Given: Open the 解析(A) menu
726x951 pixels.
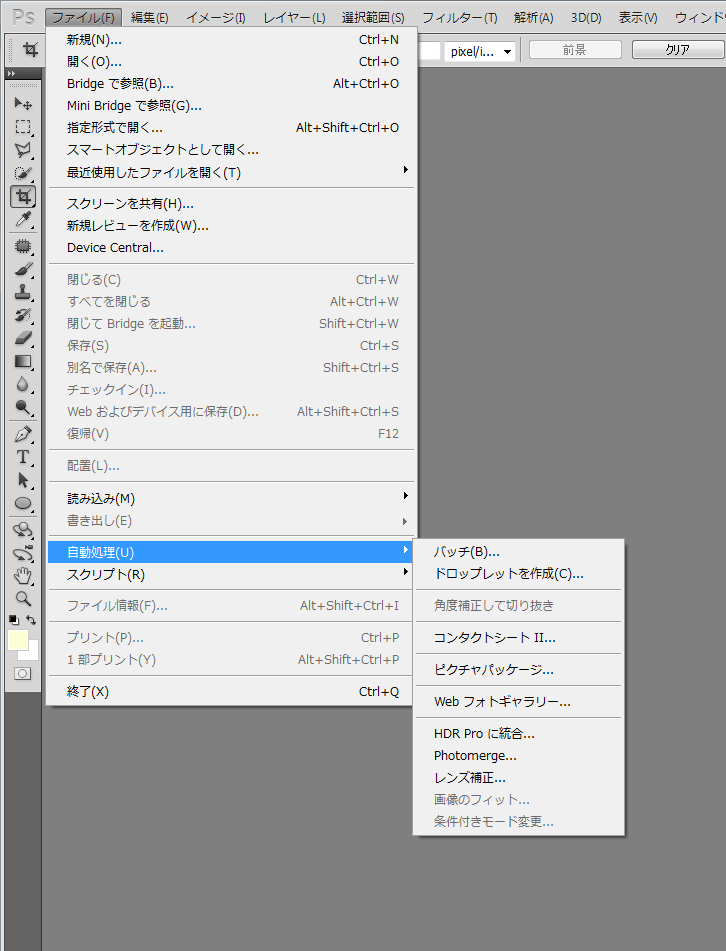Looking at the screenshot, I should (534, 18).
